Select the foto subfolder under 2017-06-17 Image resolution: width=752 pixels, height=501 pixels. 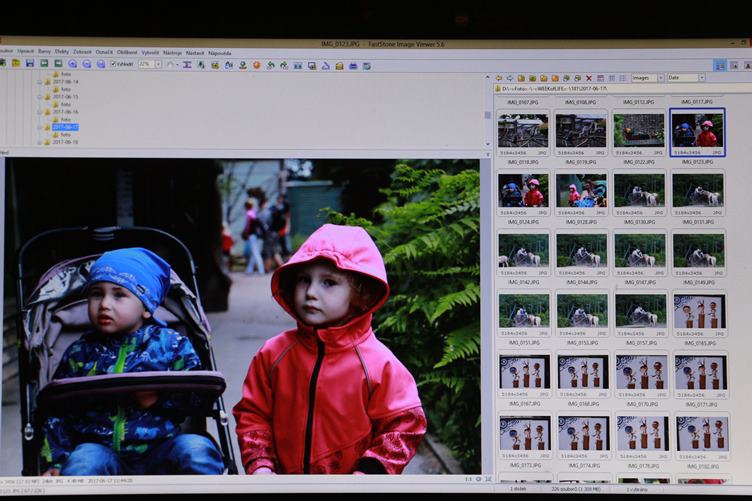[x=66, y=135]
